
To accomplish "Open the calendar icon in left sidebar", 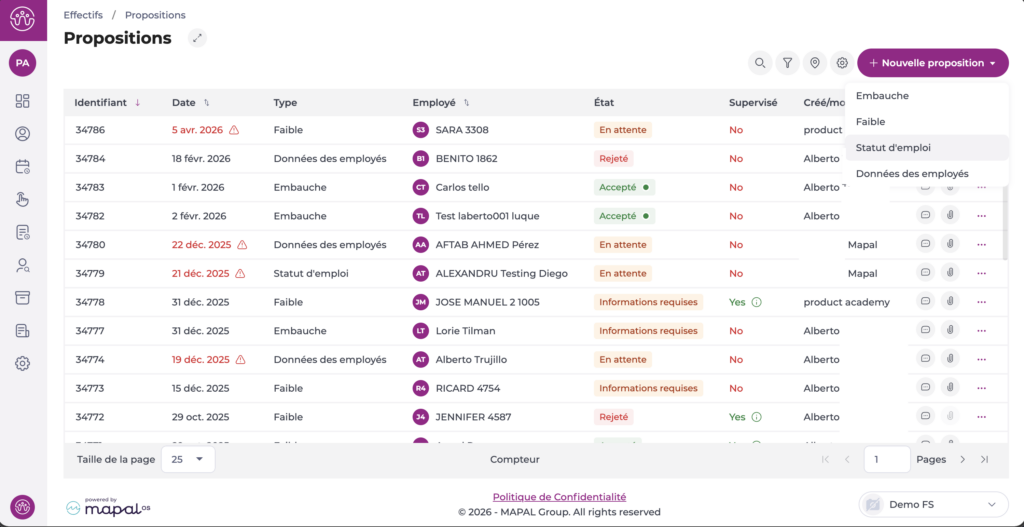I will [x=22, y=167].
